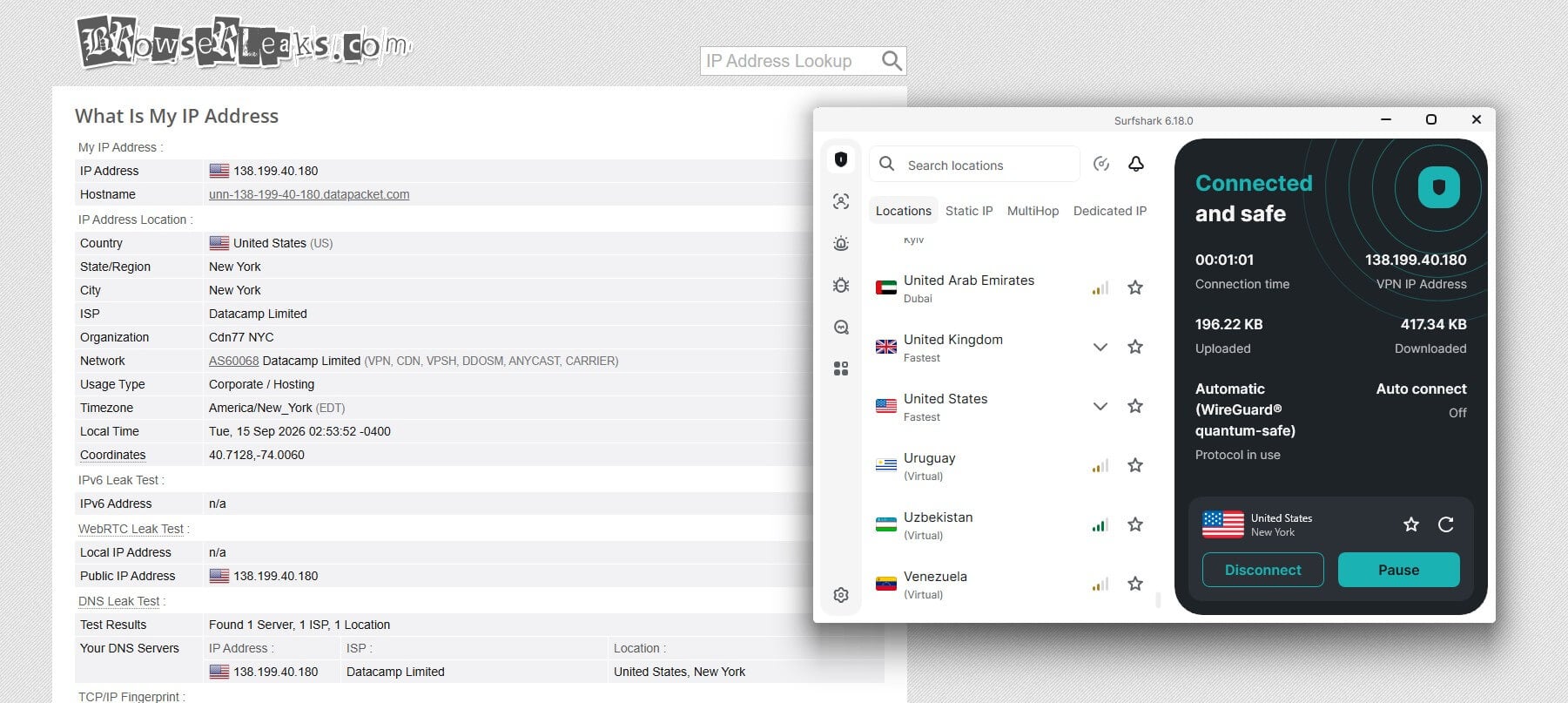The width and height of the screenshot is (1568, 703).
Task: Click the What Is My IP Address heading
Action: click(x=177, y=116)
